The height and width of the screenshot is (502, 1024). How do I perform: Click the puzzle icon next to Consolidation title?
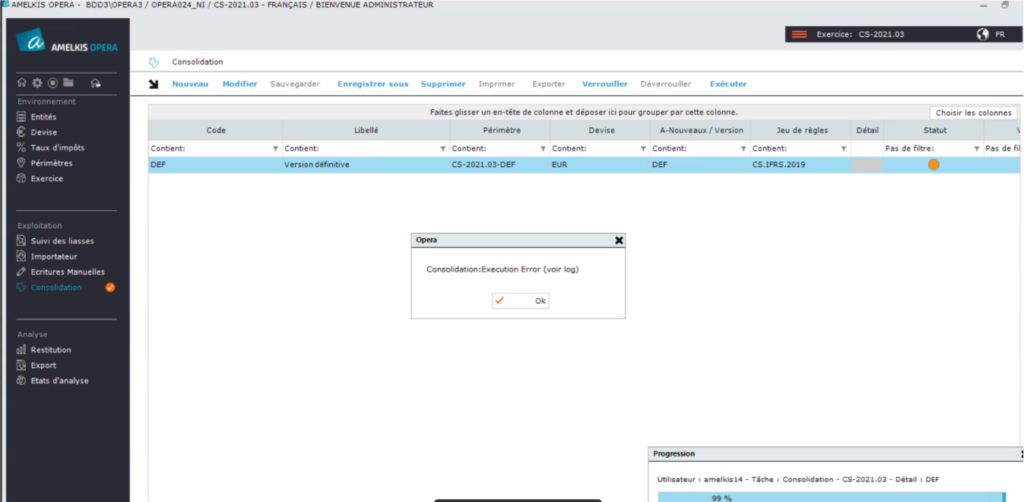154,62
